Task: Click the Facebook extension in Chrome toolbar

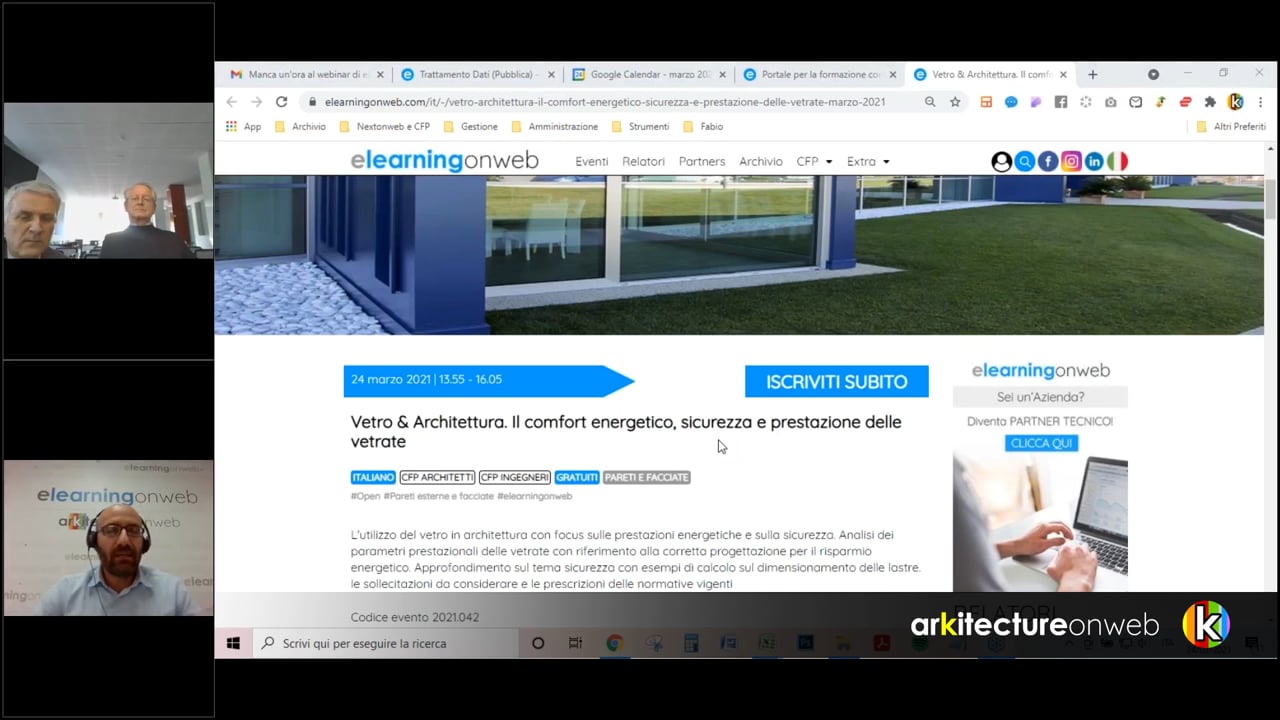Action: (x=1061, y=102)
